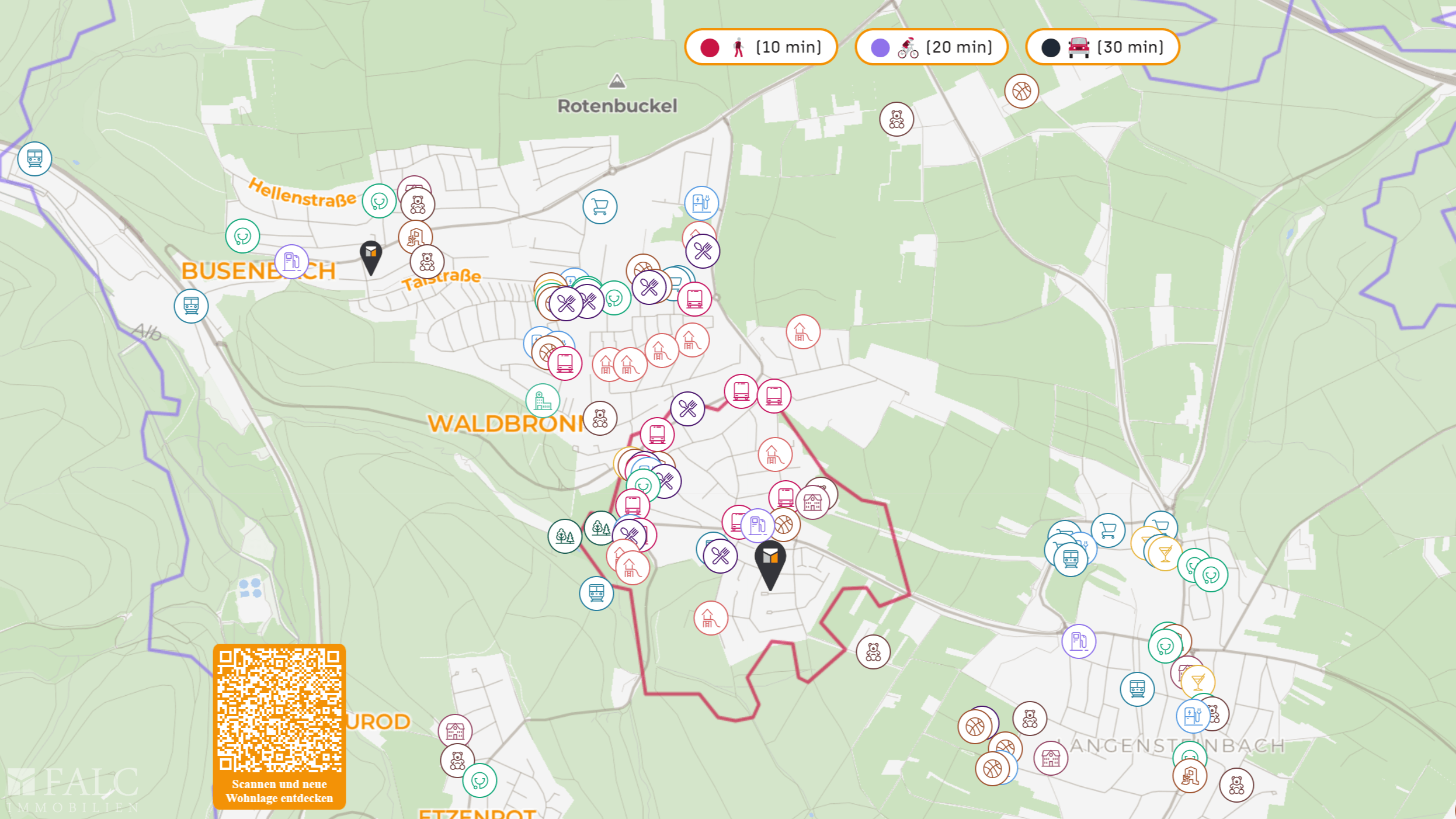The image size is (1456, 819).
Task: Open the bus stop marker below top restaurant marker
Action: coord(694,299)
